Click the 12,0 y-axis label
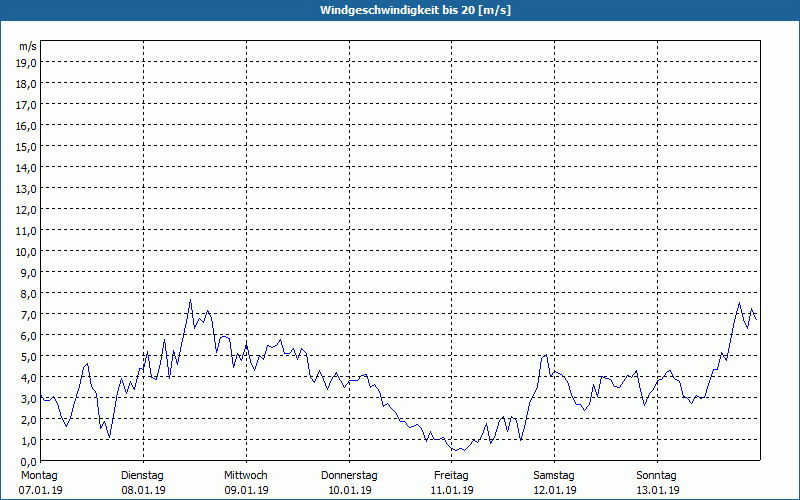Image resolution: width=800 pixels, height=500 pixels. tap(27, 210)
